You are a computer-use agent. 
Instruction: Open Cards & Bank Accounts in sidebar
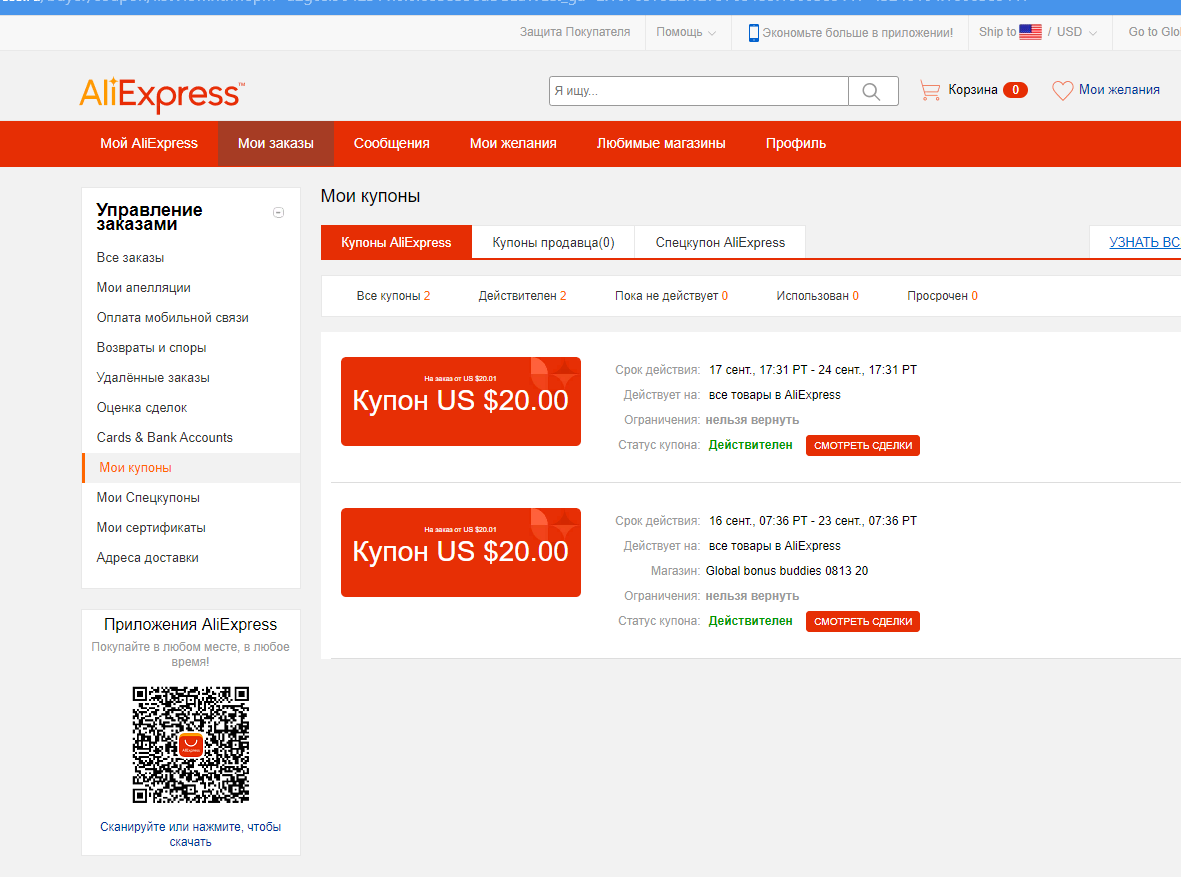click(x=164, y=437)
